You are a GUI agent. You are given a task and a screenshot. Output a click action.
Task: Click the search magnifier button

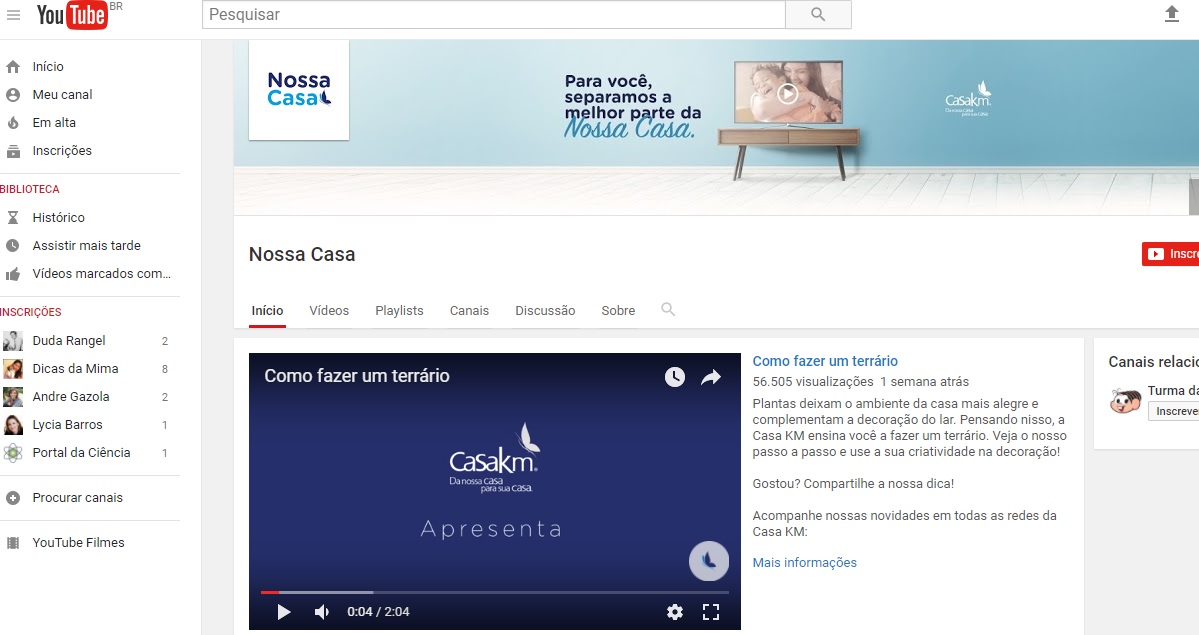[x=817, y=15]
